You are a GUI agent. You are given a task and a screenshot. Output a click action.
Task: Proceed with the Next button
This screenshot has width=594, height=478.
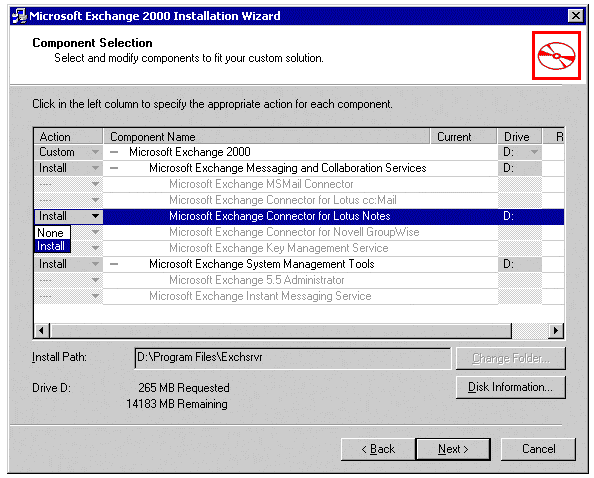[453, 449]
